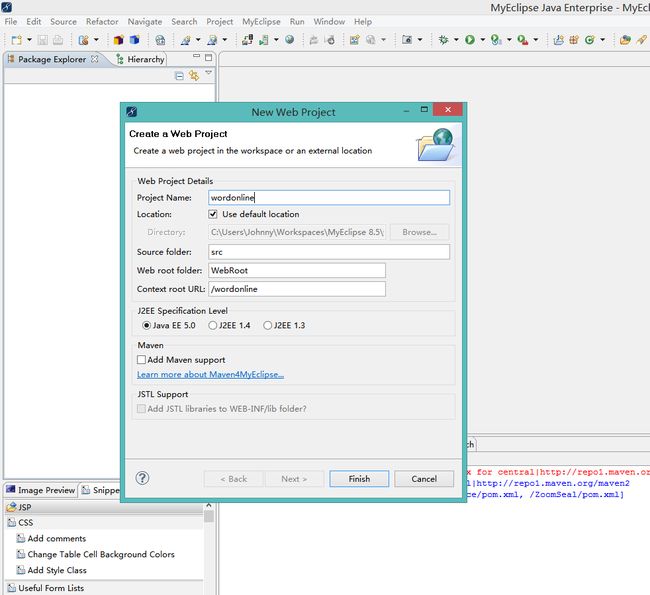Click the green Run play icon
Viewport: 650px width, 595px height.
pos(470,40)
